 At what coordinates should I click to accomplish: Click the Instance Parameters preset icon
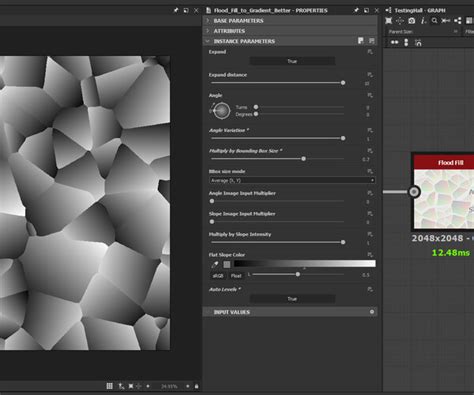(361, 41)
